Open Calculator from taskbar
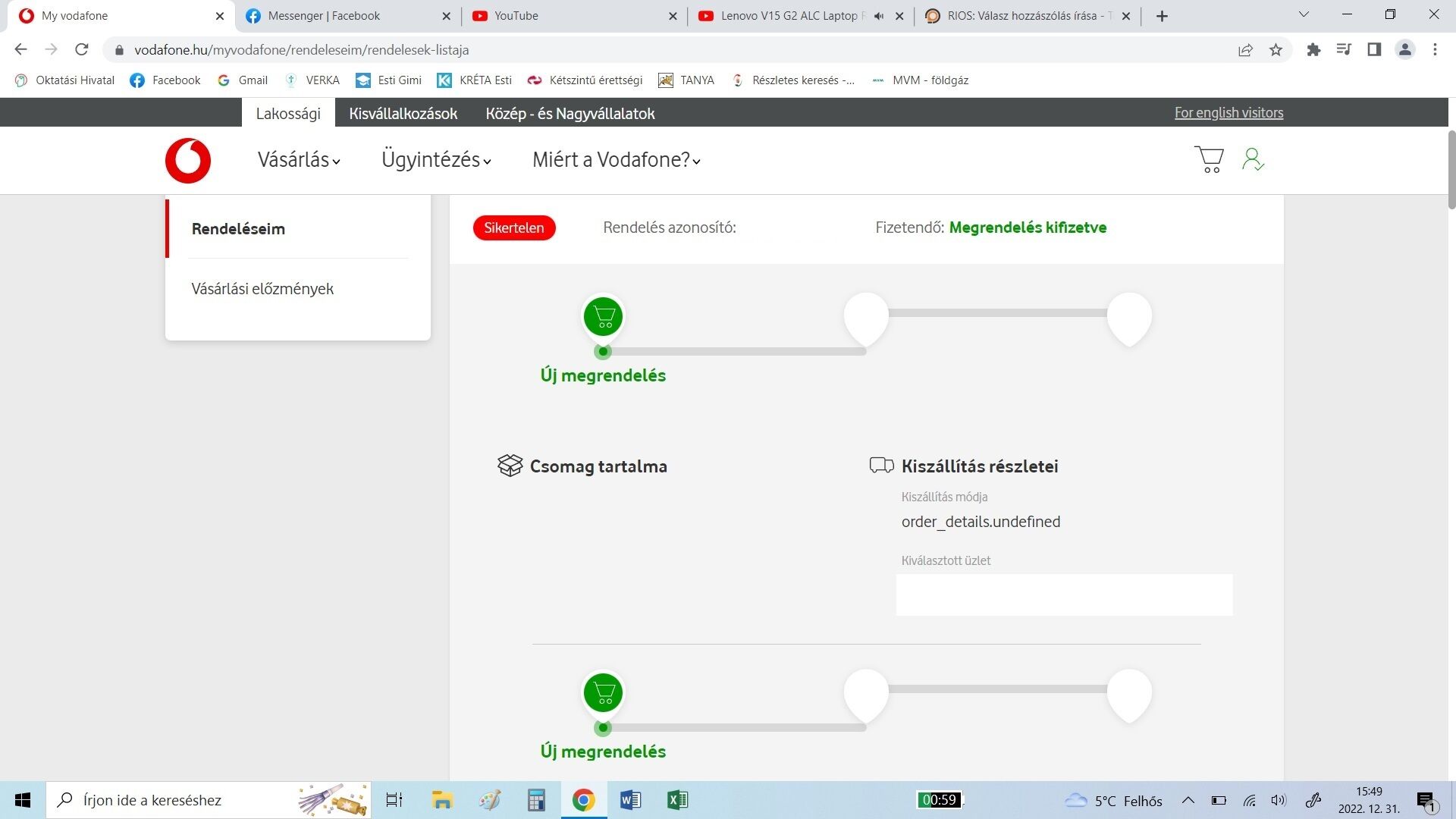The width and height of the screenshot is (1456, 819). click(536, 800)
